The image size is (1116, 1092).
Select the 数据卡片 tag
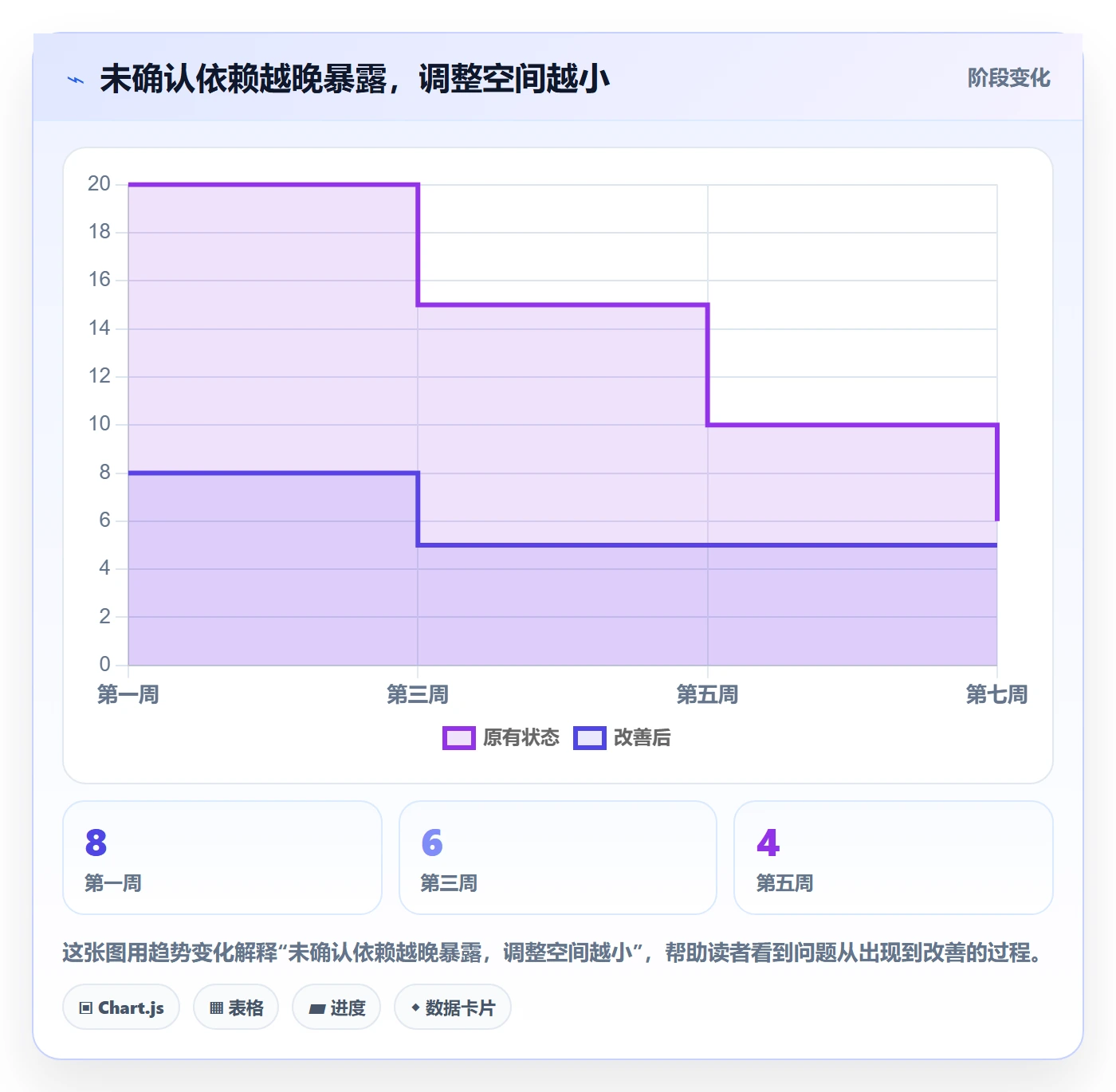click(x=453, y=1008)
